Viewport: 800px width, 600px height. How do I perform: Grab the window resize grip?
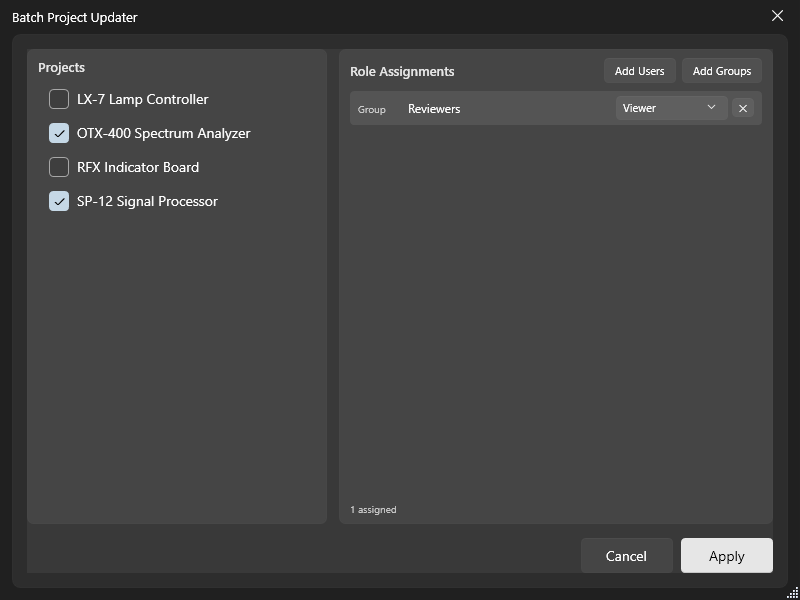(793, 593)
